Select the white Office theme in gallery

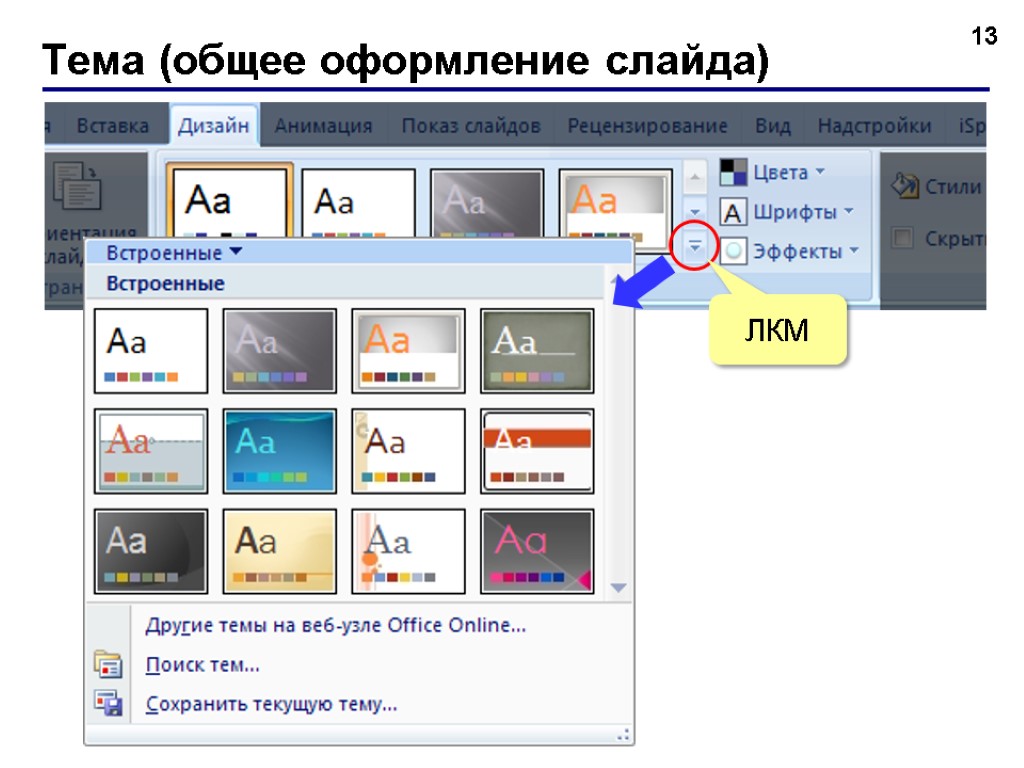151,351
